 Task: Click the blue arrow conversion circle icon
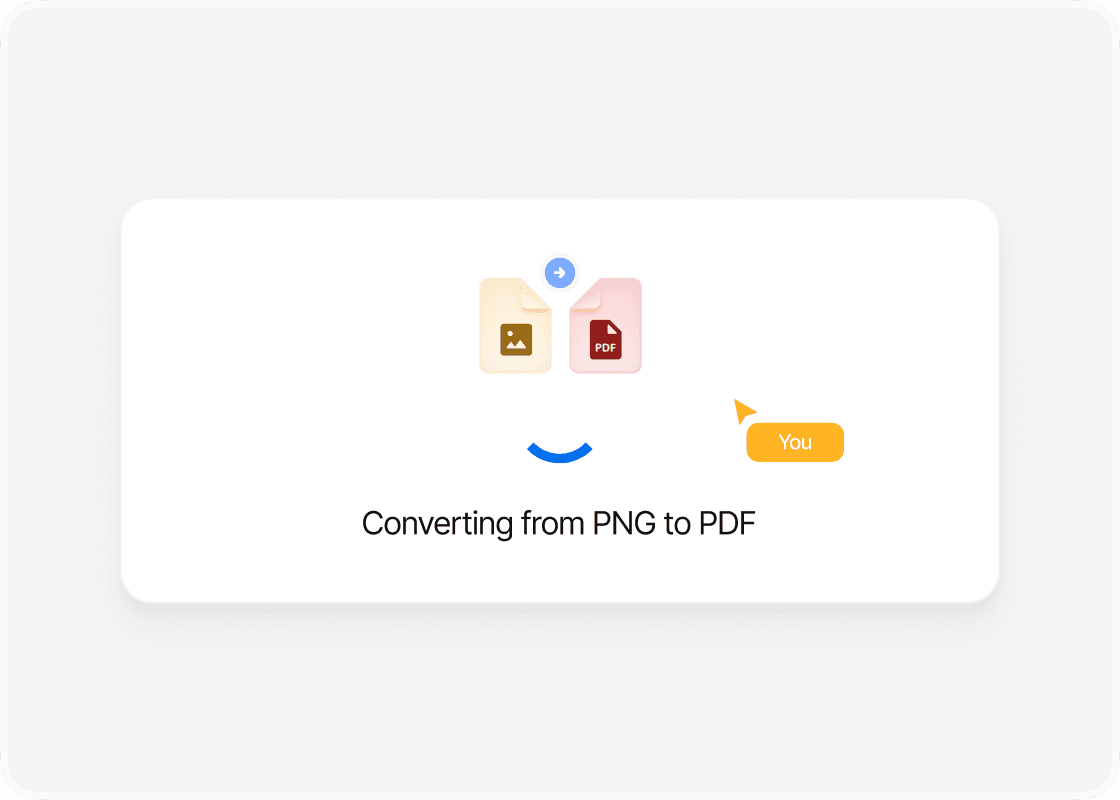tap(560, 272)
